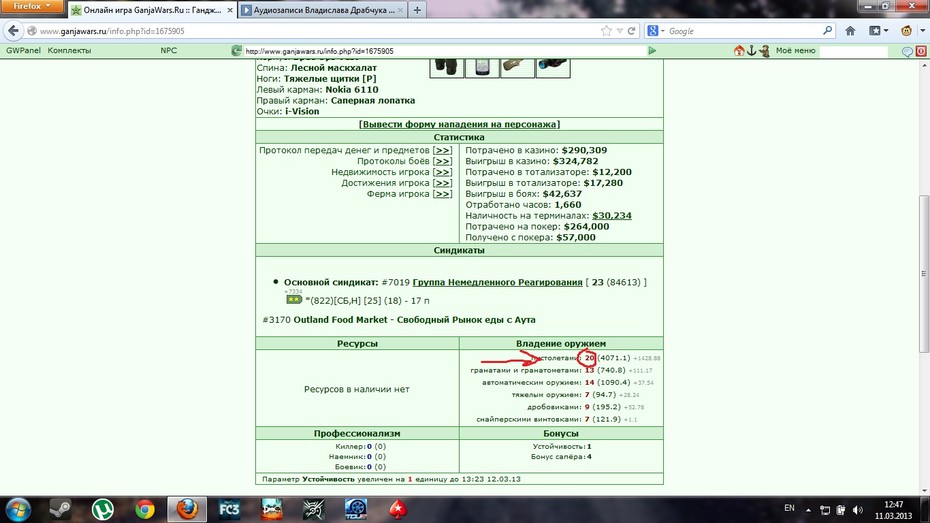Open the NPC menu
The width and height of the screenshot is (930, 523).
tap(168, 50)
